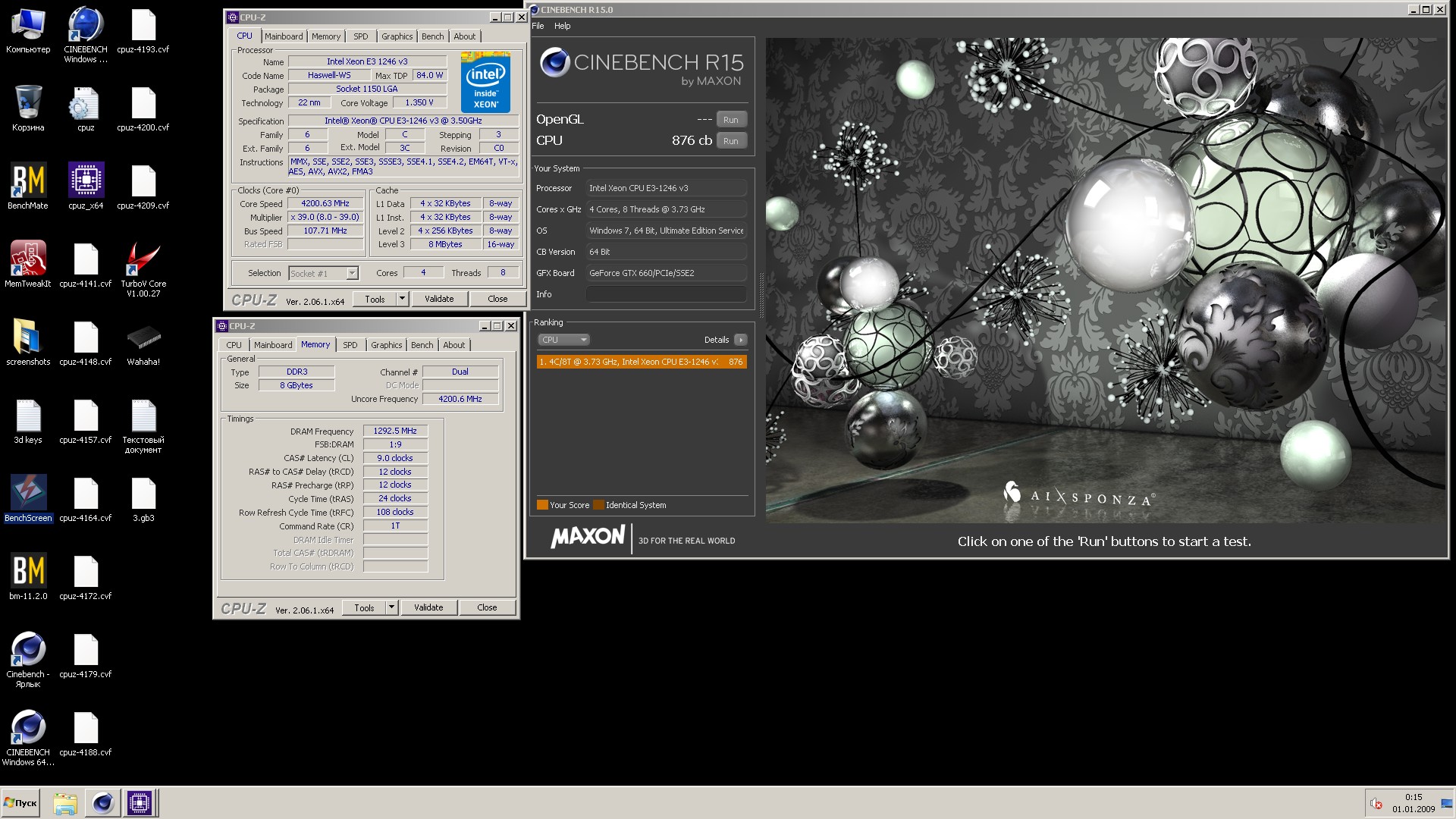Click GeForce GTX 660 GFX Board value
1456x819 pixels.
click(x=666, y=273)
